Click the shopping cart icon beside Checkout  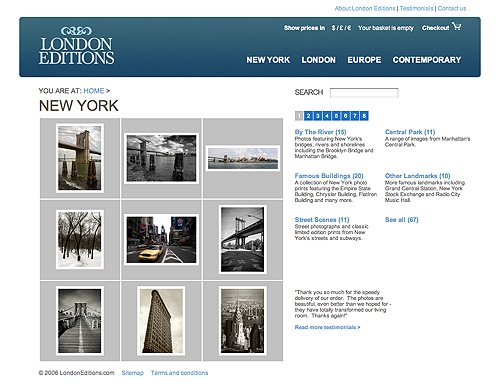(x=457, y=26)
